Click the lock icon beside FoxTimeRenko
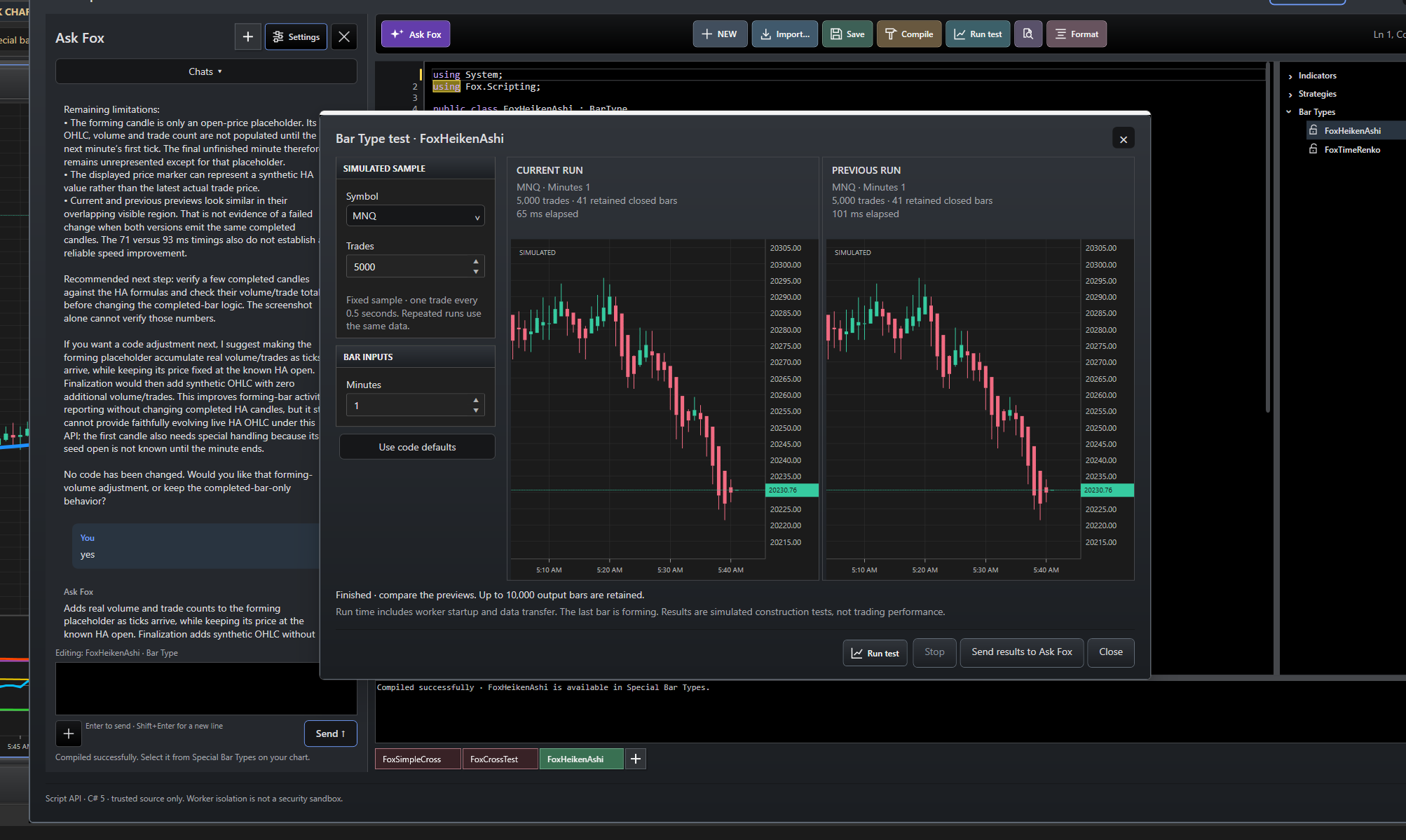The width and height of the screenshot is (1406, 840). tap(1313, 149)
